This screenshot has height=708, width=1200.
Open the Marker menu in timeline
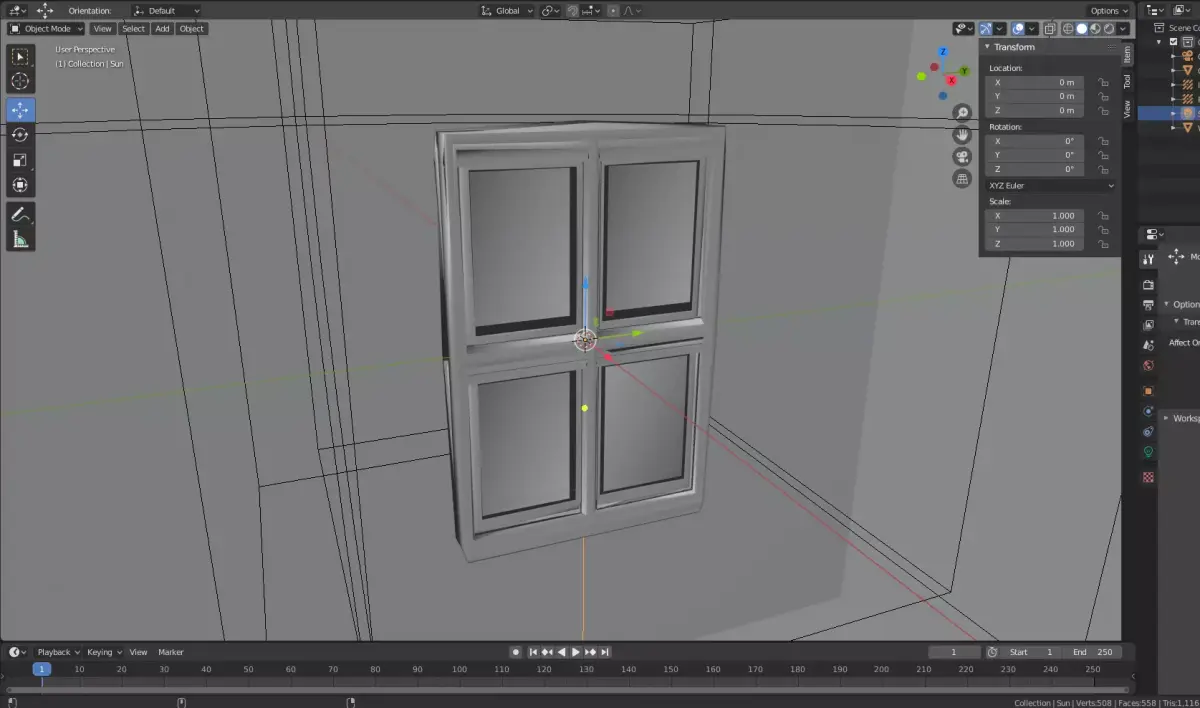(170, 652)
